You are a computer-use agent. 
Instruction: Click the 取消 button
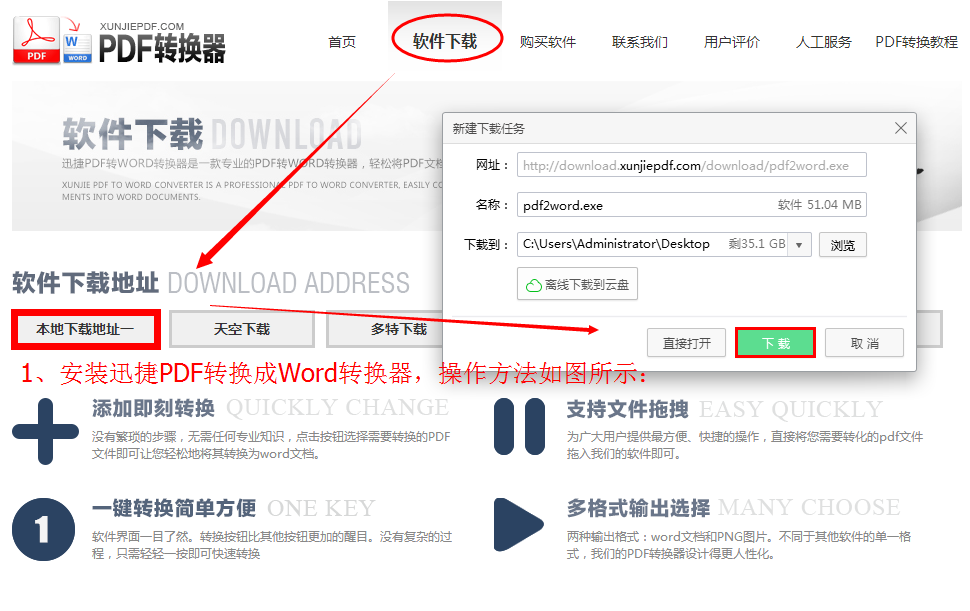point(864,343)
